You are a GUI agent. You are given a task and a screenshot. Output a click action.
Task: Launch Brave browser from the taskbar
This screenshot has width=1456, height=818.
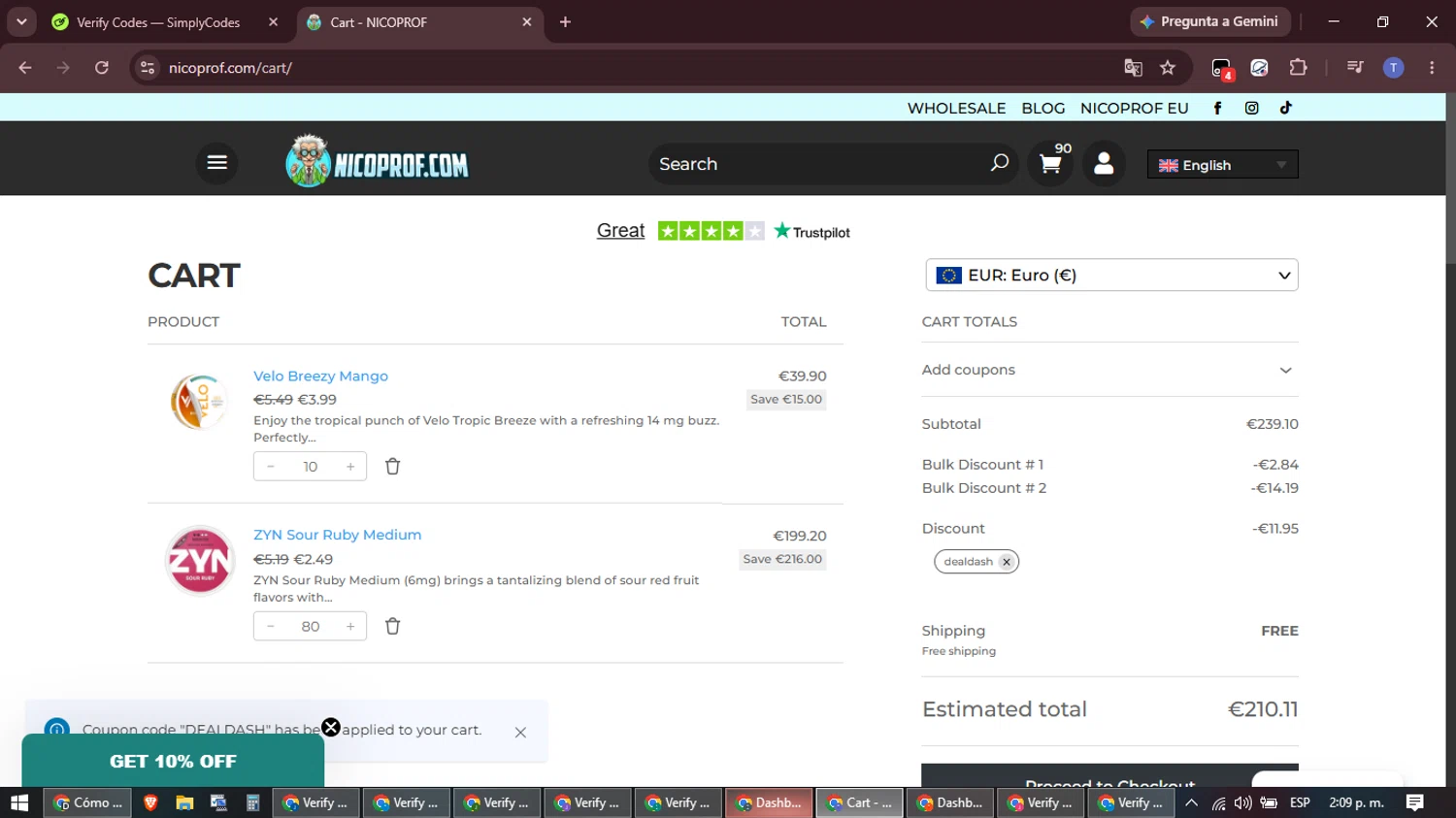(150, 802)
